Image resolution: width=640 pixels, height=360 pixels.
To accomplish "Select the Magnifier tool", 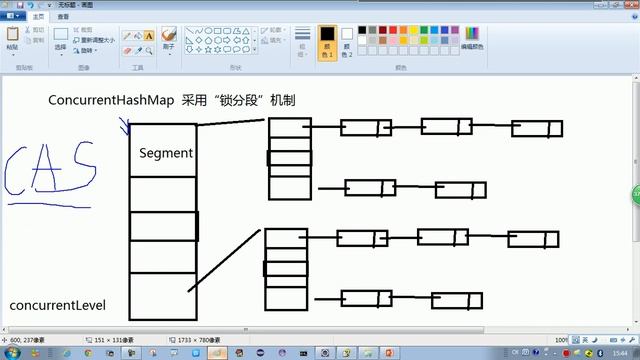I will coord(149,51).
